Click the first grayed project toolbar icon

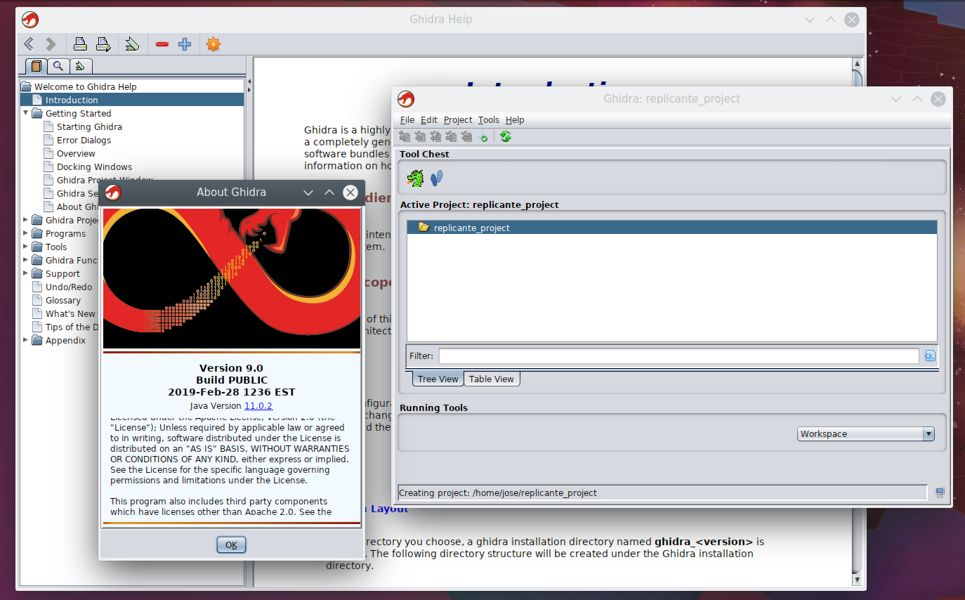pos(404,137)
